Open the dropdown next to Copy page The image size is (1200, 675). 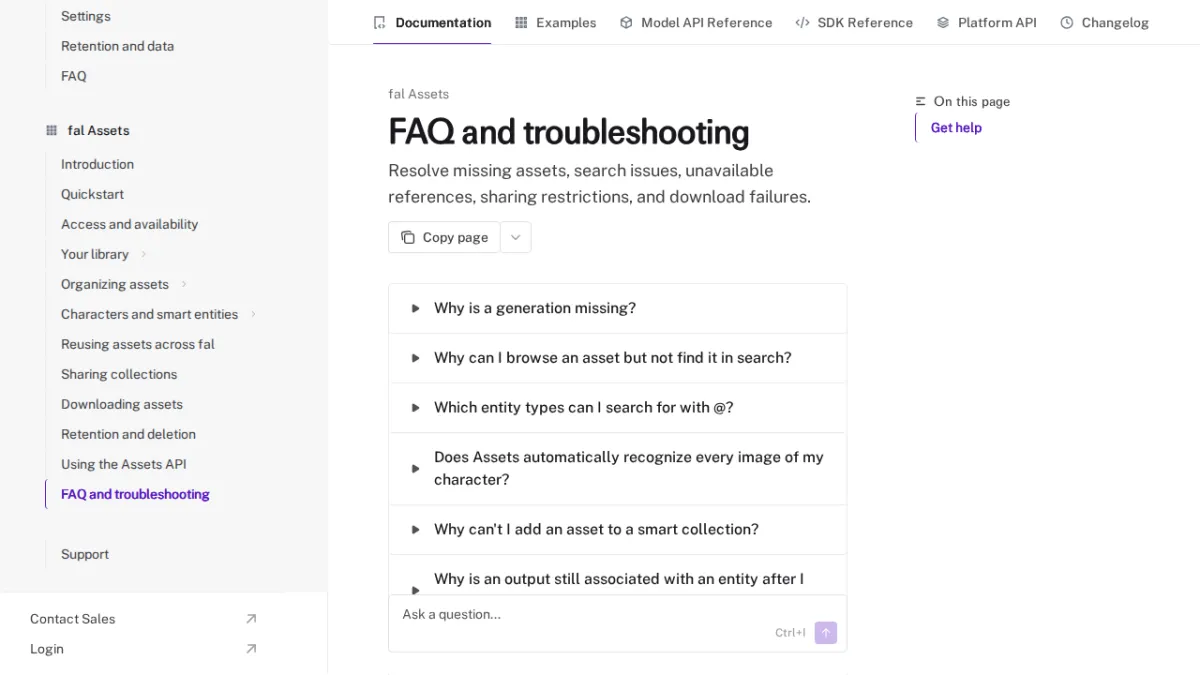(516, 237)
